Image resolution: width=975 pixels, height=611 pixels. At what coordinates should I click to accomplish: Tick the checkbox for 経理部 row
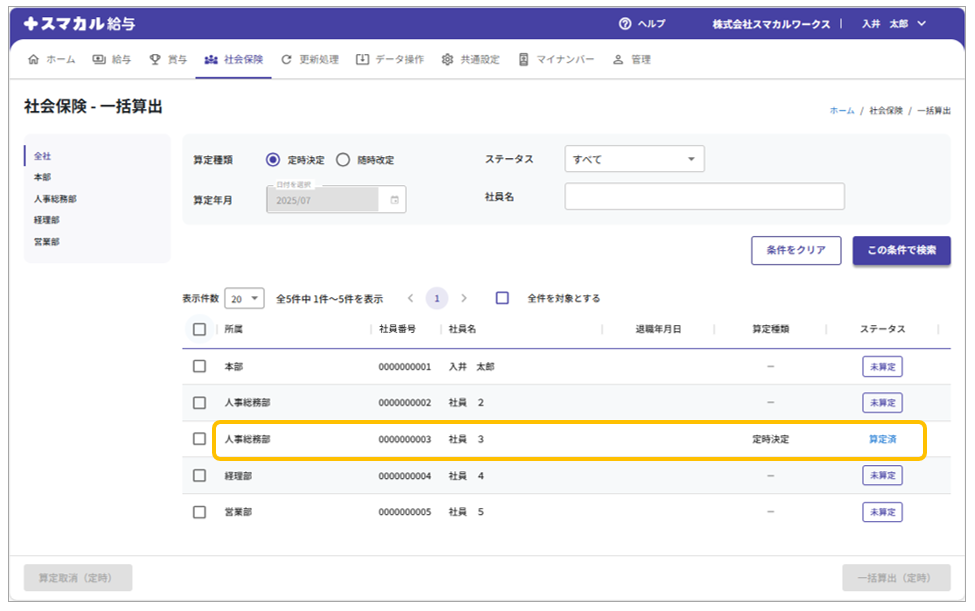[x=200, y=475]
